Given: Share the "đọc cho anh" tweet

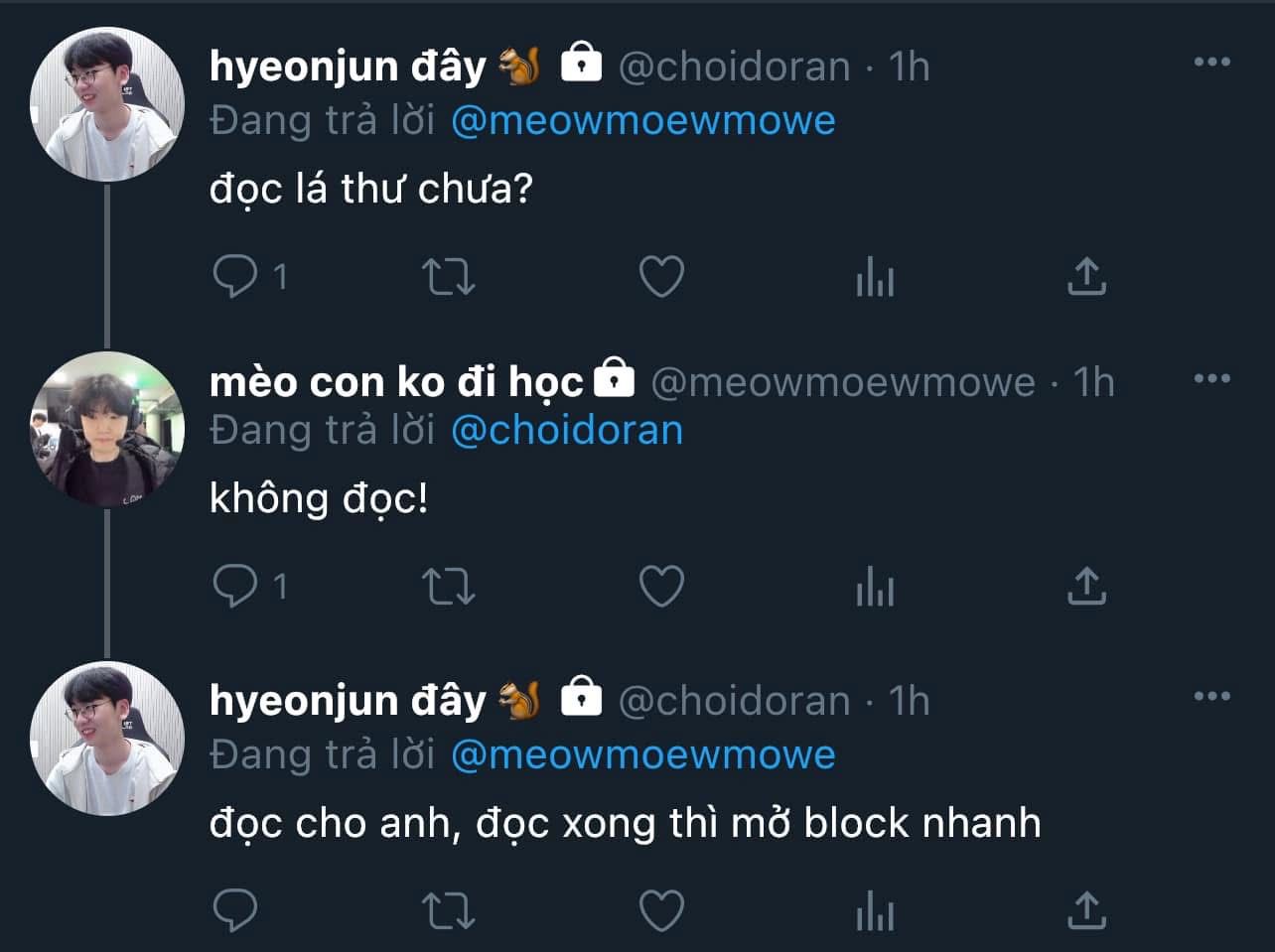Looking at the screenshot, I should click(1085, 910).
